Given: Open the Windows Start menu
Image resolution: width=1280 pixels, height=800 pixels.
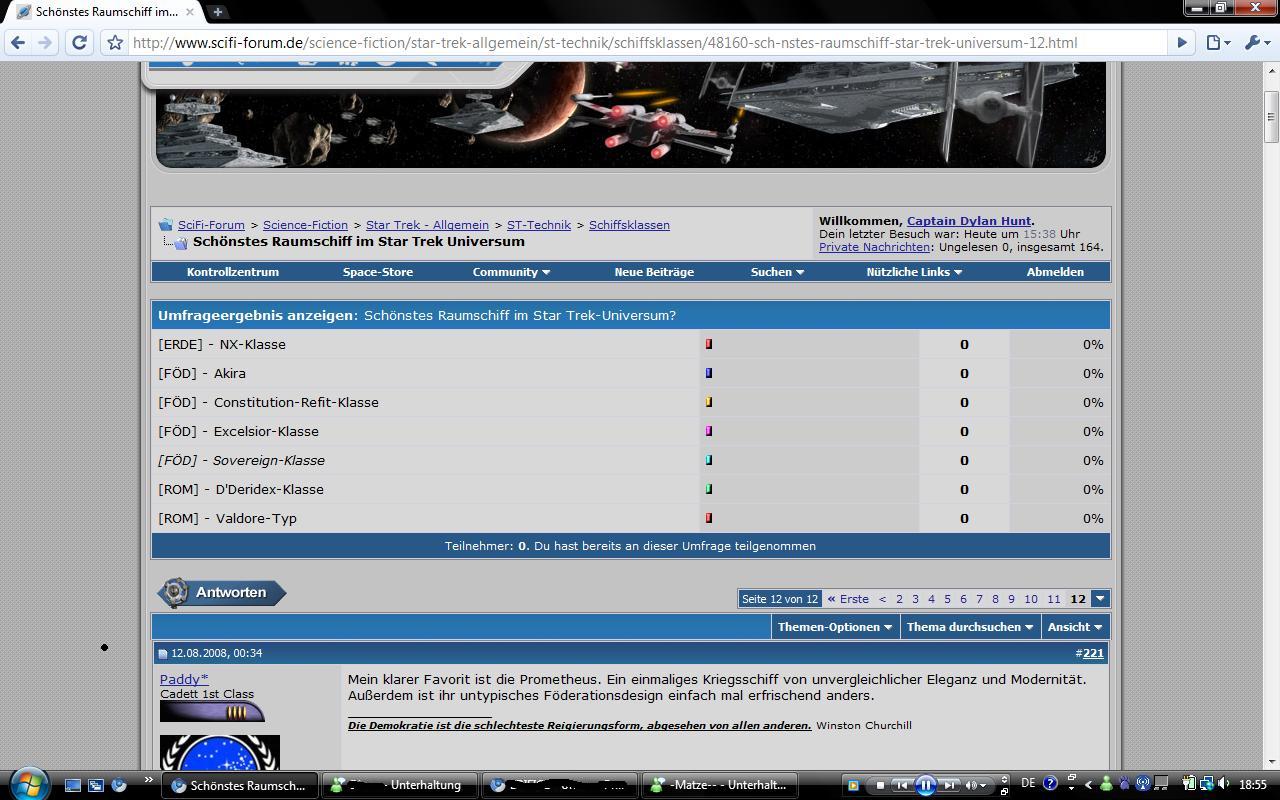Looking at the screenshot, I should (27, 784).
